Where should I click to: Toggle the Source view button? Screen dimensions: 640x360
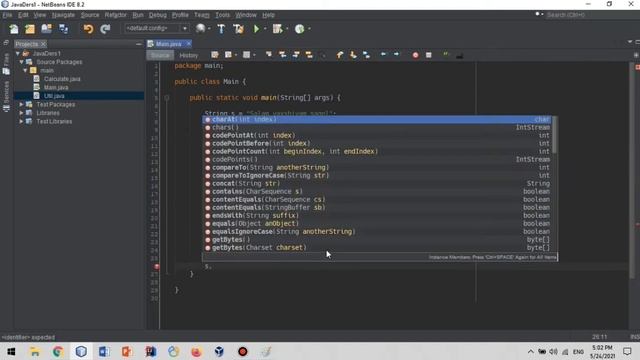(160, 55)
